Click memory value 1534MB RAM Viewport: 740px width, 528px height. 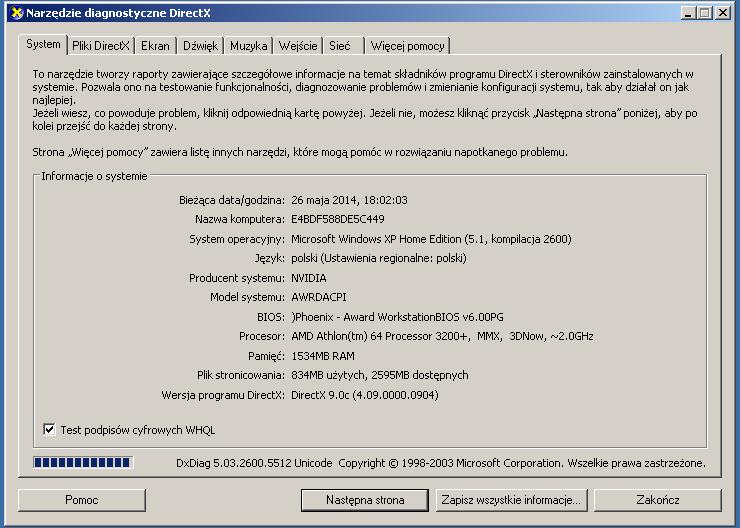coord(323,356)
